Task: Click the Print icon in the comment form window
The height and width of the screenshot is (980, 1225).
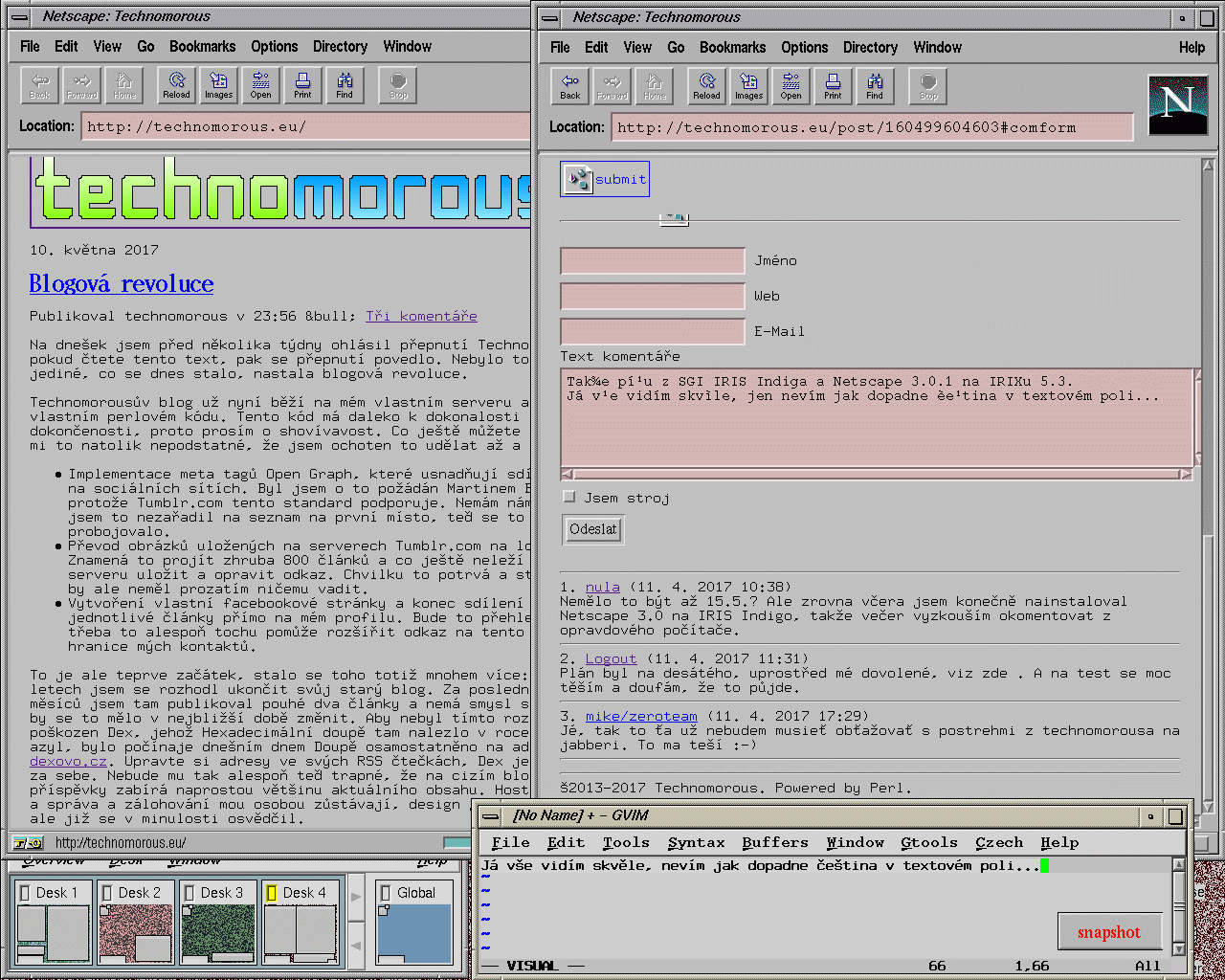Action: (x=833, y=86)
